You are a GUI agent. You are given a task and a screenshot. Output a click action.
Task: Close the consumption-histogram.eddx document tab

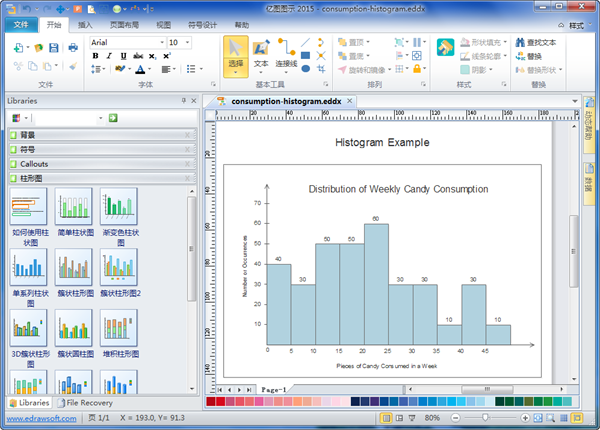(349, 101)
